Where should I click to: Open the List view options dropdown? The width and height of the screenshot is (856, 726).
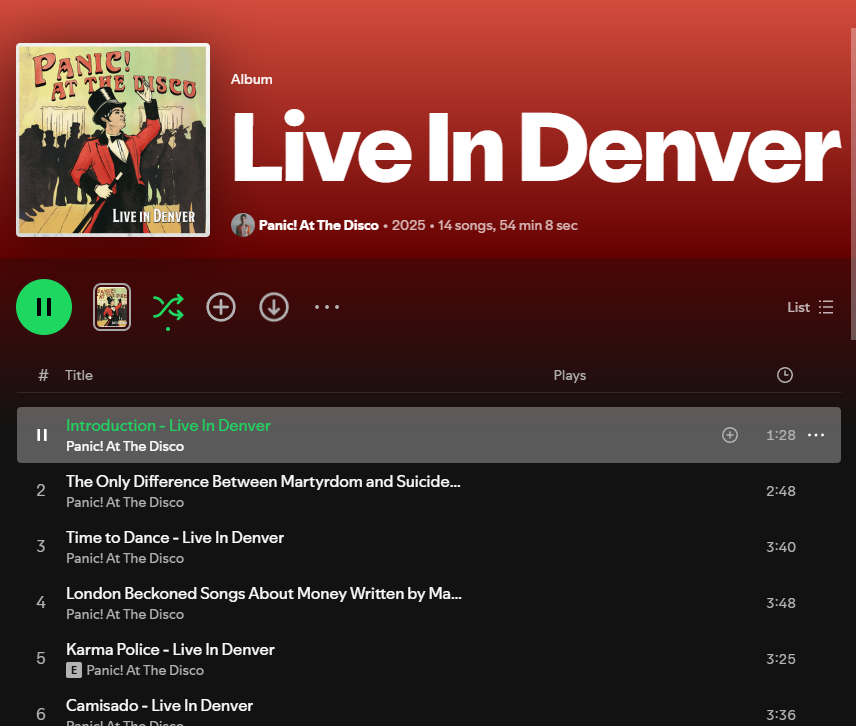(x=810, y=307)
